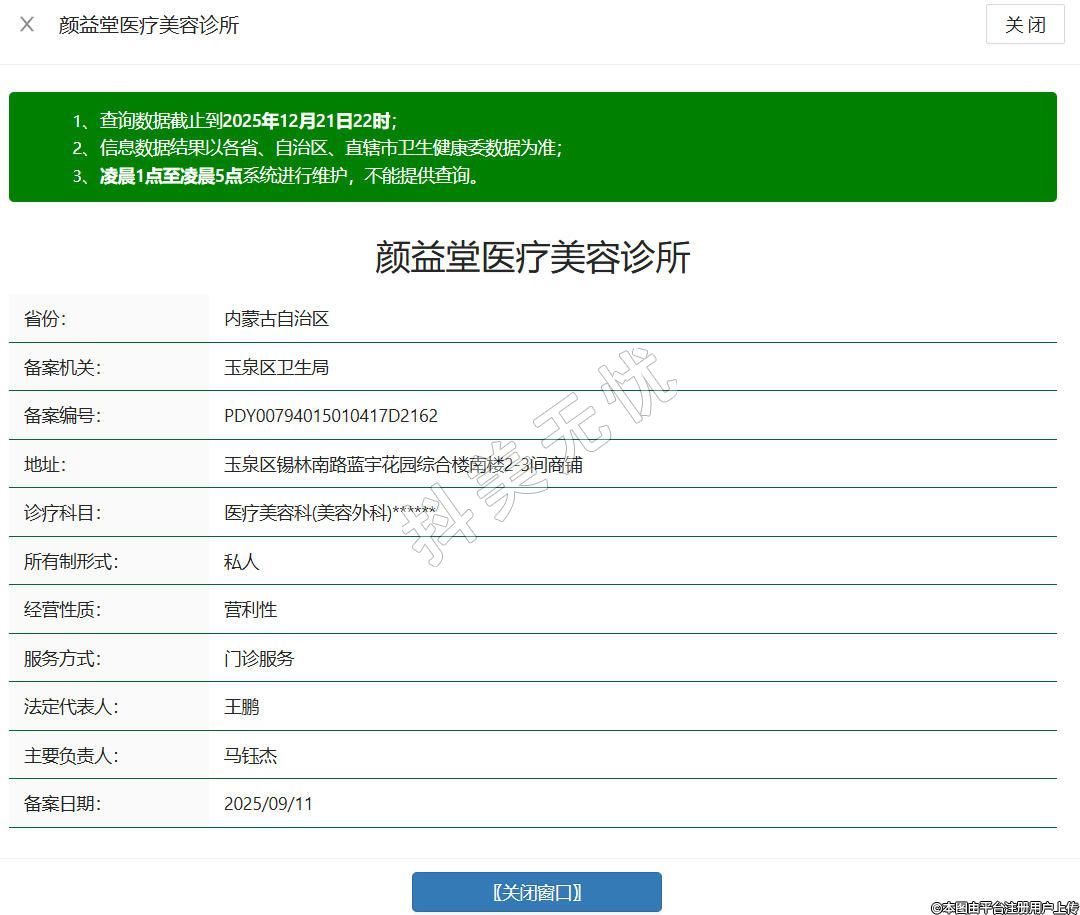Click the address value starting with 玉泉区锡林南路
The image size is (1080, 915).
[403, 465]
